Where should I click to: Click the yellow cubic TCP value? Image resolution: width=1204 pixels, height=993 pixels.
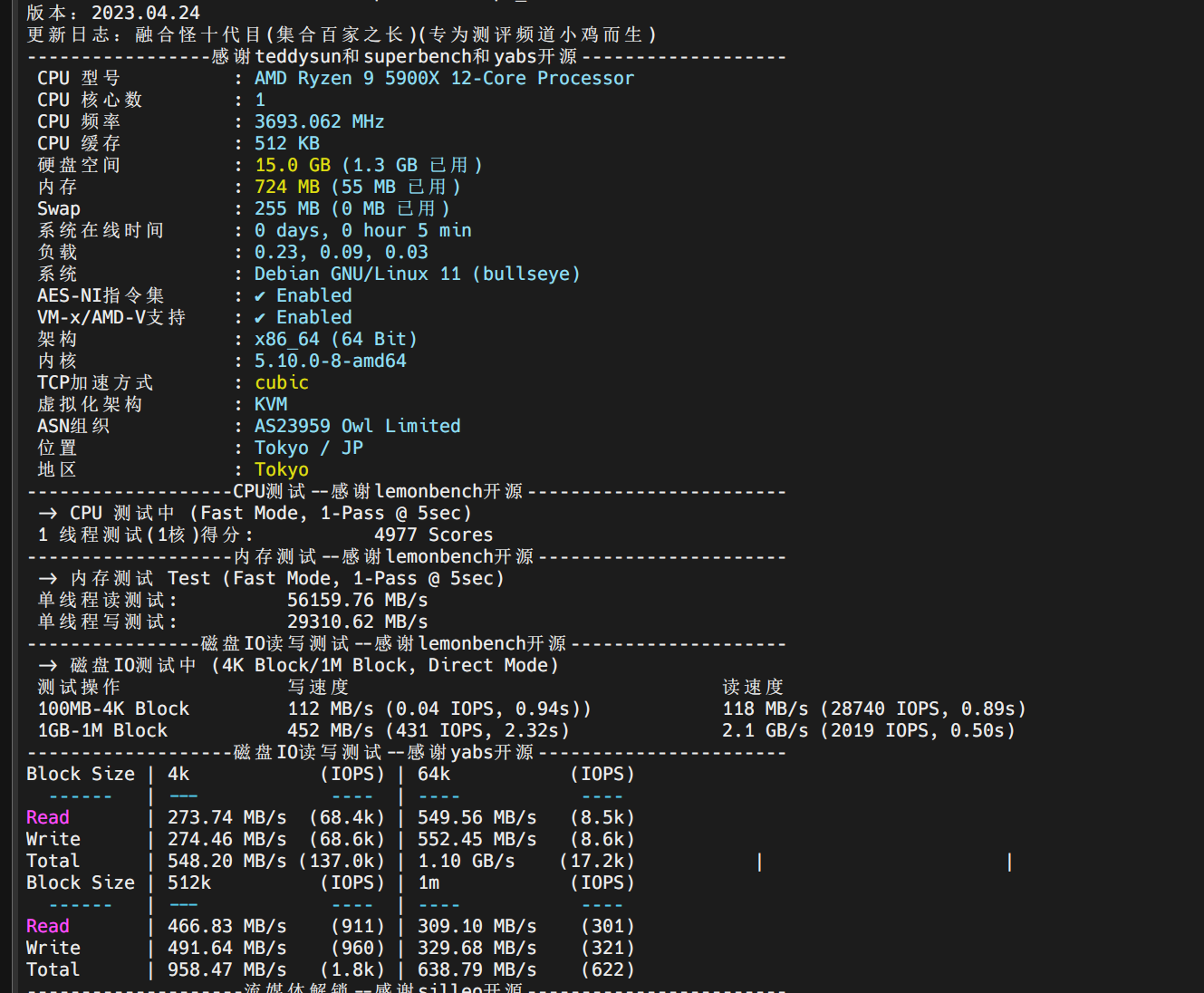(x=282, y=382)
